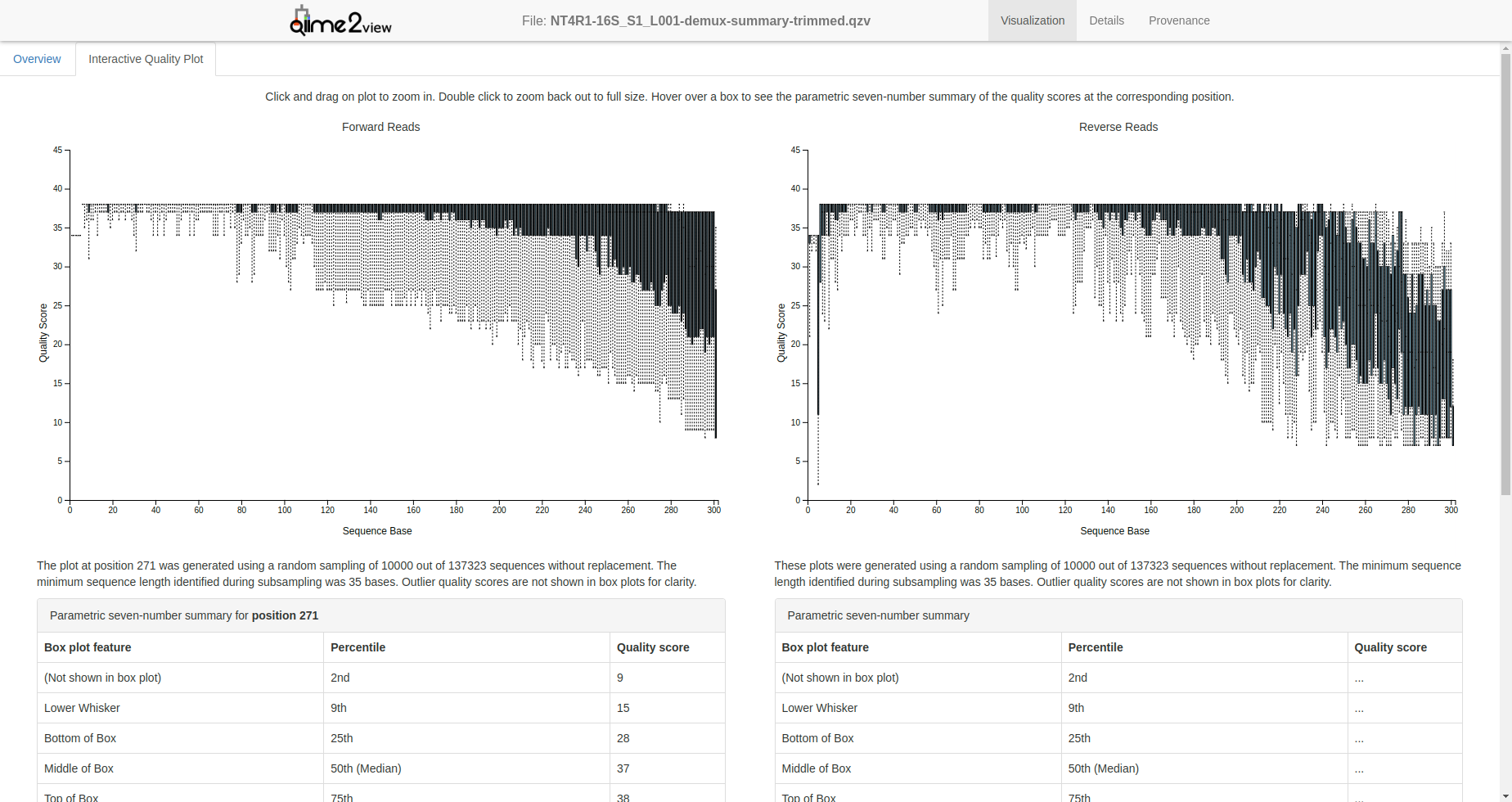Click the scrollbar up arrow
Screen dimensions: 1512x802
click(x=1505, y=49)
